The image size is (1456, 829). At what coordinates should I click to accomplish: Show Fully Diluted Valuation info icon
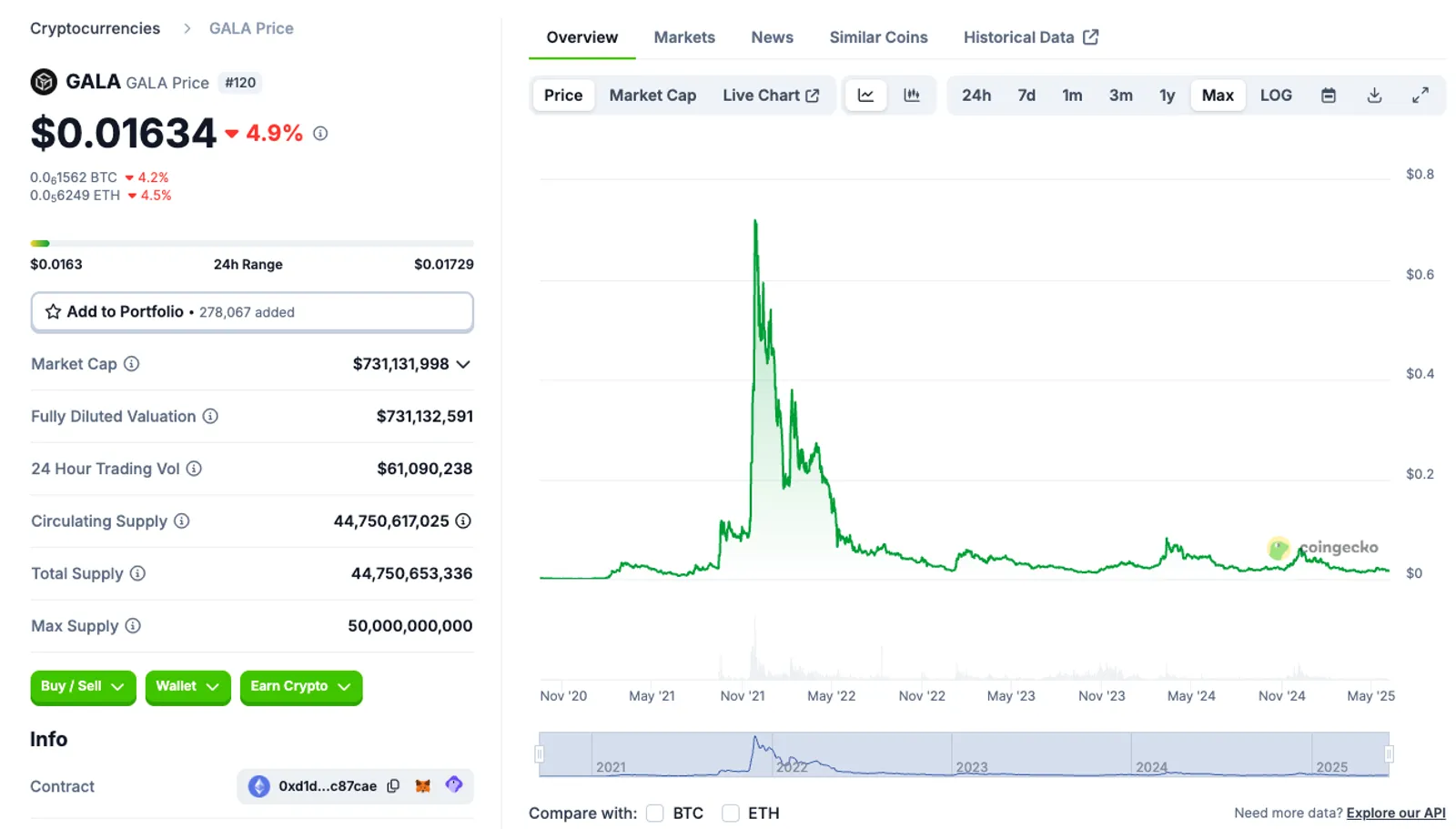tap(210, 416)
